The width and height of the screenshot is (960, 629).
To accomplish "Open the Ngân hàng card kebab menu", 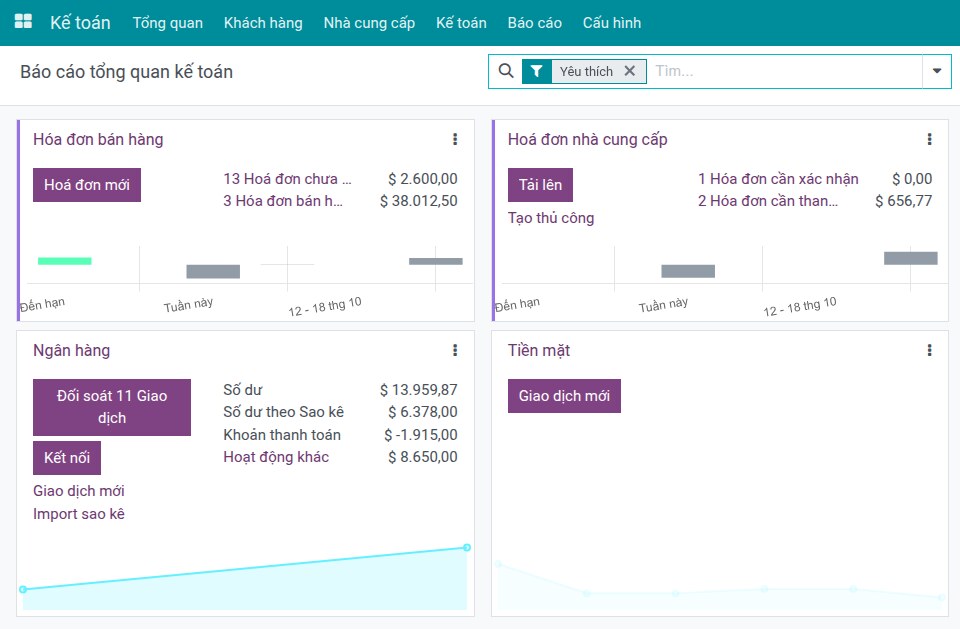I will click(x=455, y=350).
